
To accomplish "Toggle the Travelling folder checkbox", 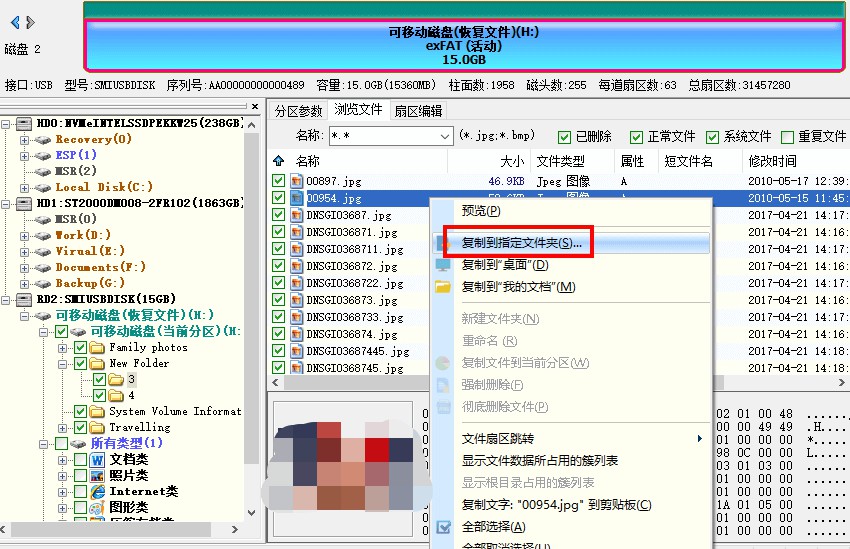I will pyautogui.click(x=81, y=427).
